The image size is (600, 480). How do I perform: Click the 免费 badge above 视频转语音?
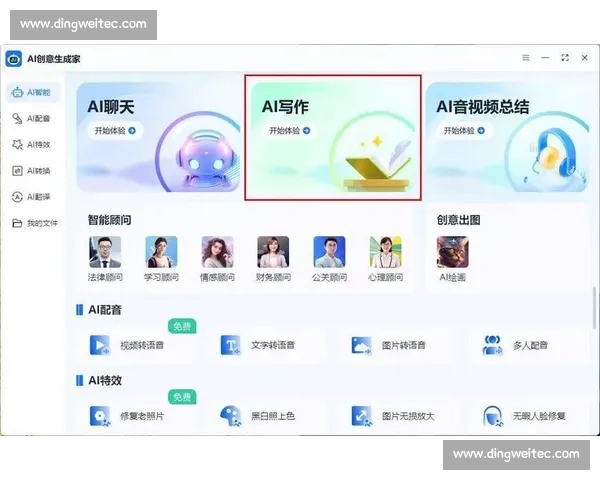pyautogui.click(x=182, y=326)
